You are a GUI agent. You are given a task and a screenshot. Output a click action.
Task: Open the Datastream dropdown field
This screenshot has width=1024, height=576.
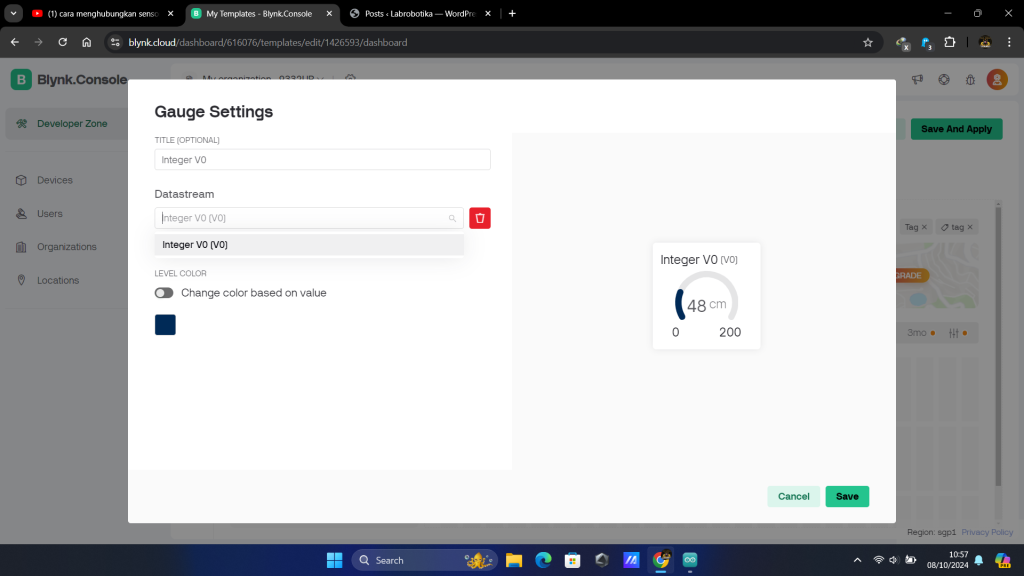pos(300,218)
